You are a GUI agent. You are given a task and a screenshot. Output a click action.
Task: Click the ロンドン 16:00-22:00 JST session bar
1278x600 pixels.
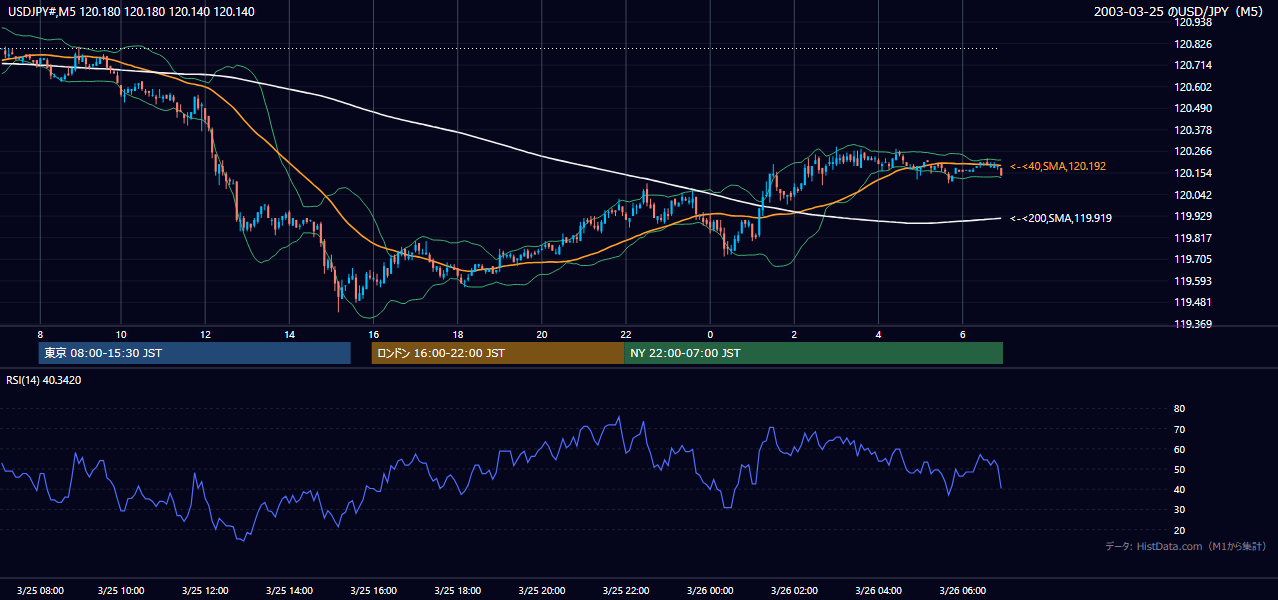pos(497,353)
